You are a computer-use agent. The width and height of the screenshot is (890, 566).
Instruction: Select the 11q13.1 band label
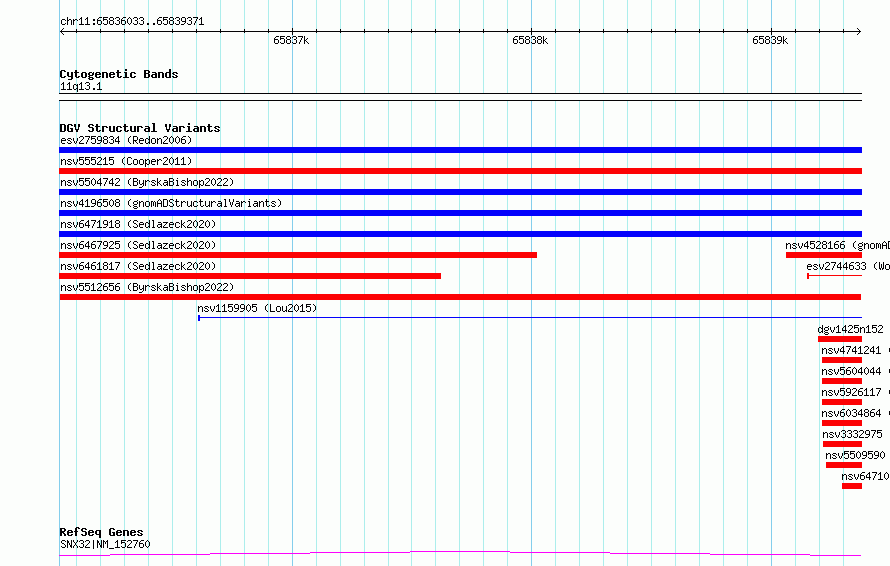pos(81,86)
